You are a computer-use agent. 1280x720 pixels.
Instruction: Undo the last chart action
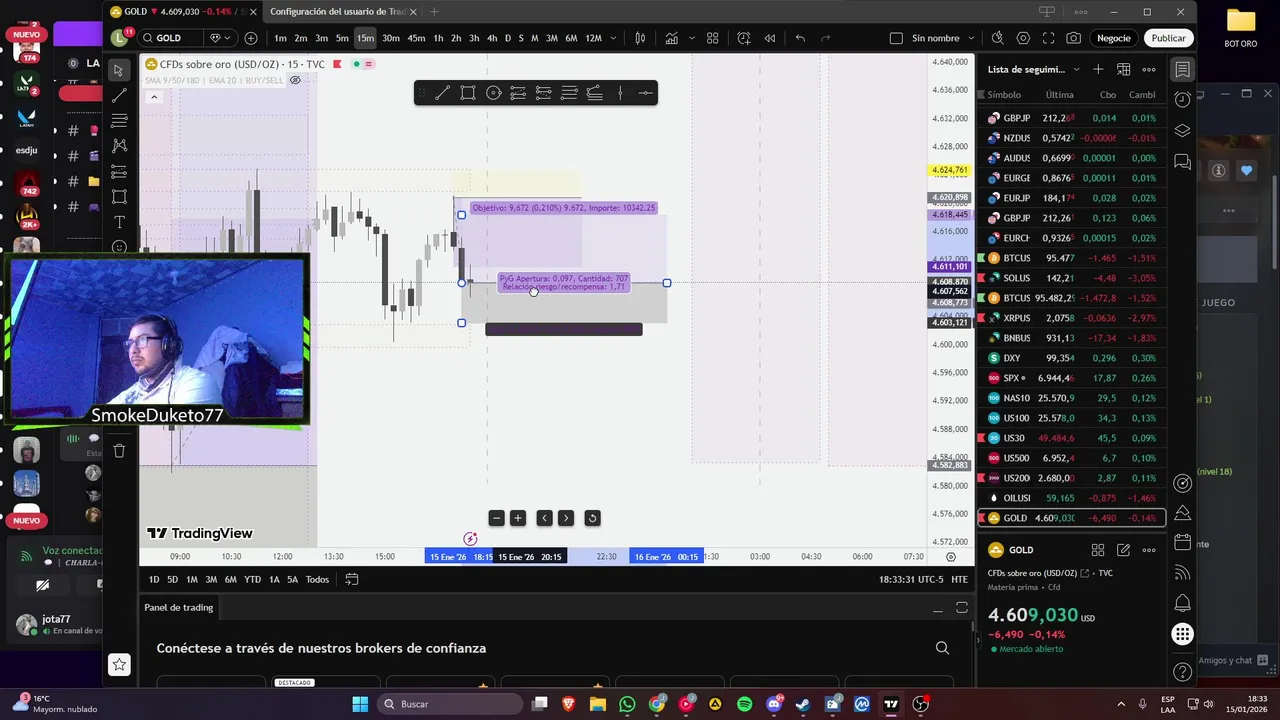pos(800,38)
